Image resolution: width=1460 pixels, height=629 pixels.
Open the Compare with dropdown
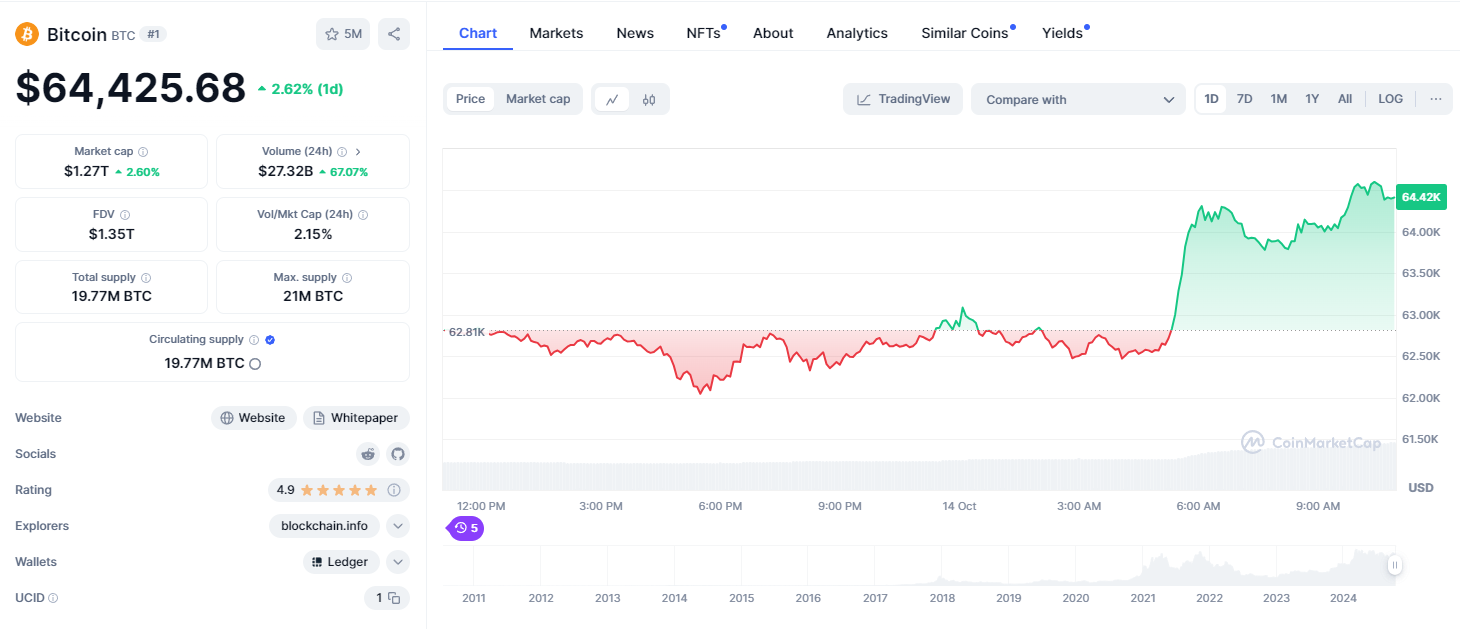[1078, 99]
